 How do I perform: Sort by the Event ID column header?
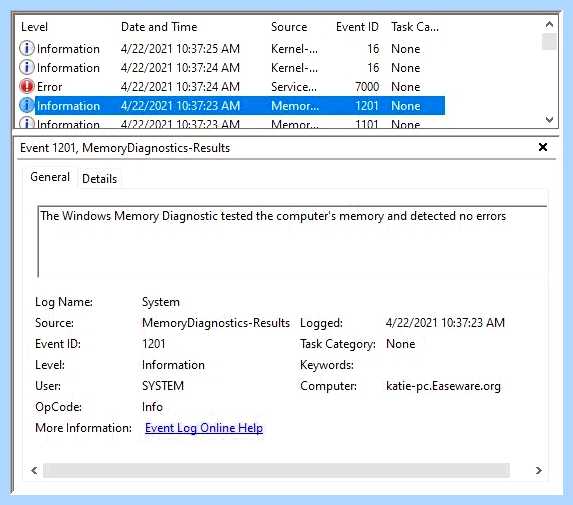(357, 27)
